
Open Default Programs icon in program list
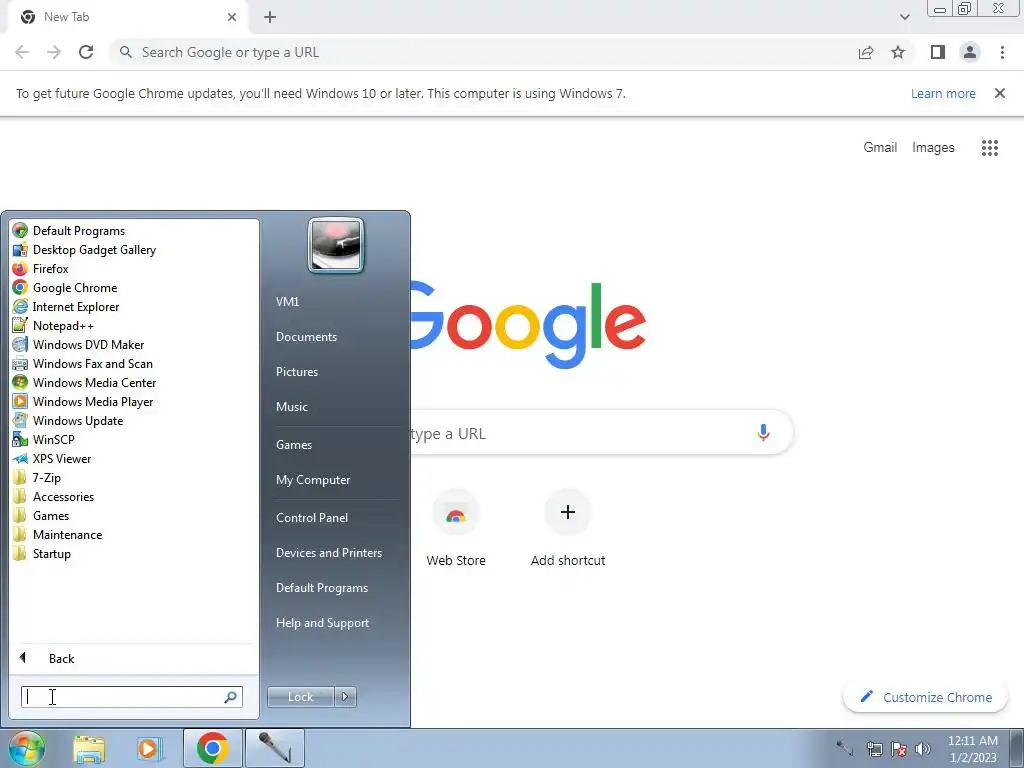[x=20, y=231]
